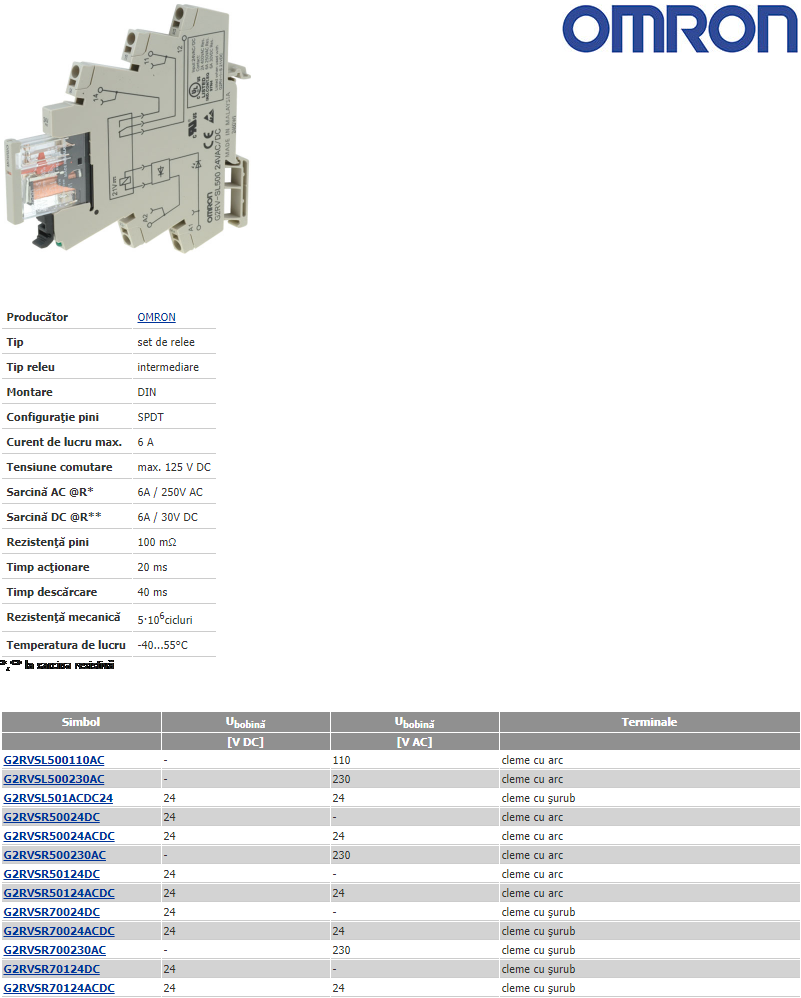Screen dimensions: 801x998
Task: Select the '6A / 250V AC' load value
Action: [x=170, y=492]
